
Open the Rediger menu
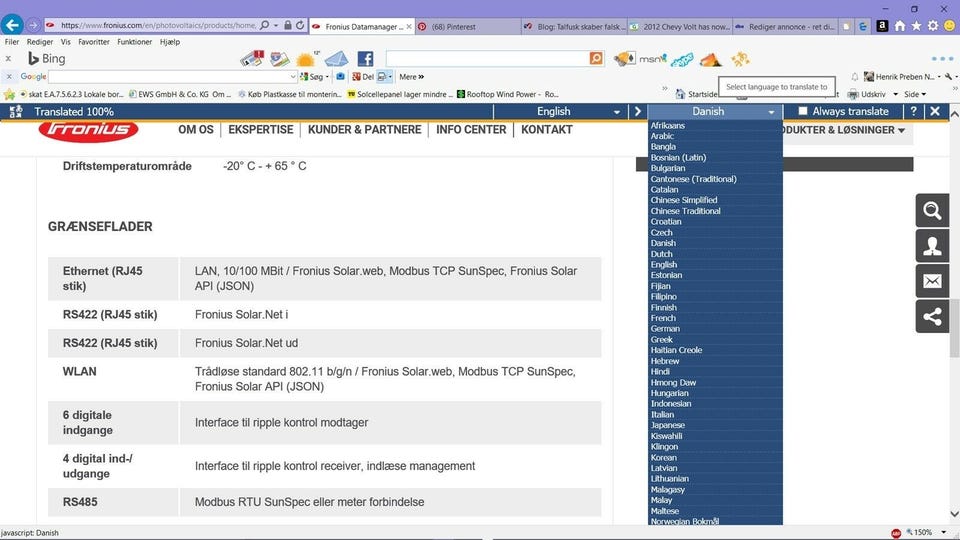tap(40, 42)
